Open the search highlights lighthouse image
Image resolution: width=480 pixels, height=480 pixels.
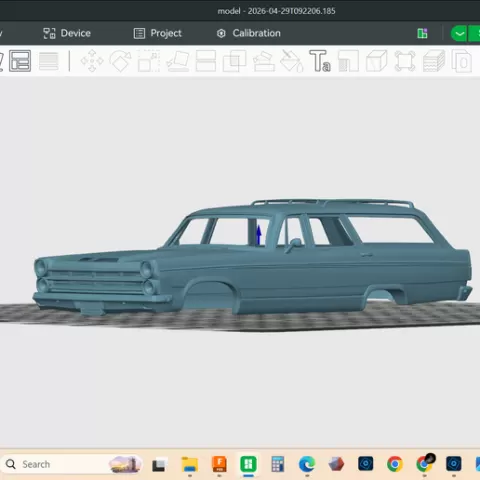point(125,464)
